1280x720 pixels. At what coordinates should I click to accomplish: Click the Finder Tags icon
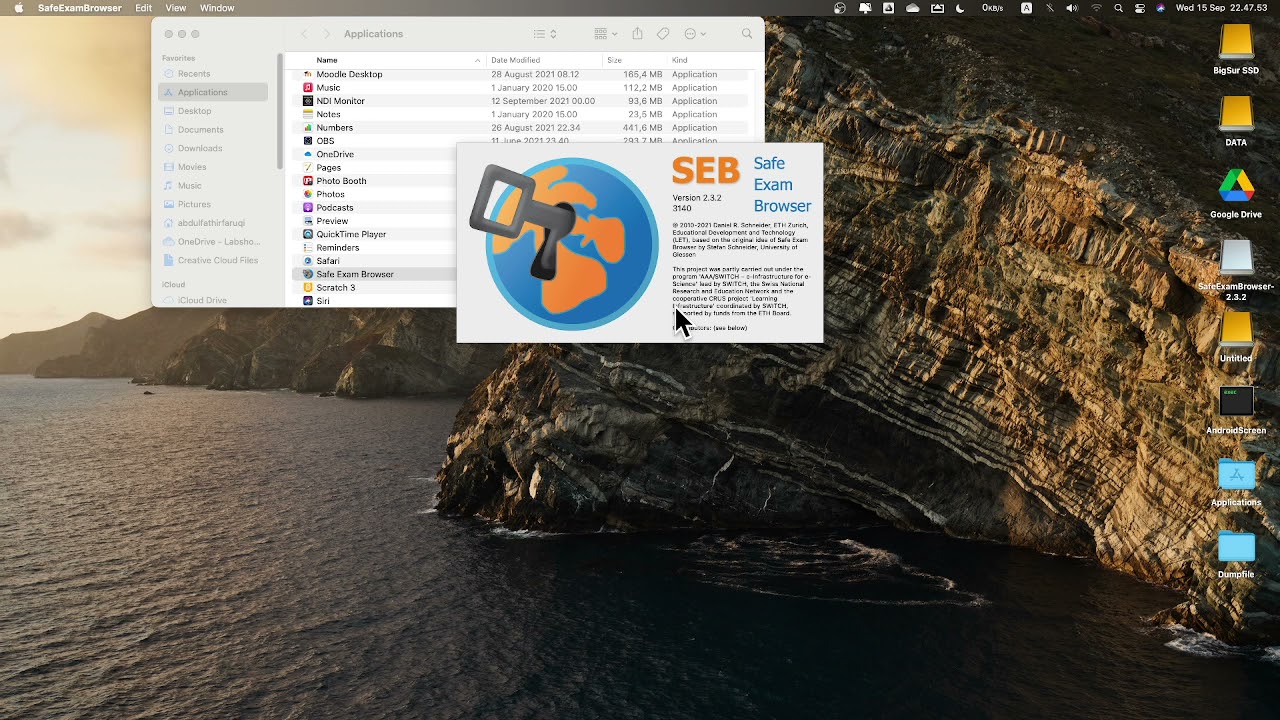coord(663,34)
